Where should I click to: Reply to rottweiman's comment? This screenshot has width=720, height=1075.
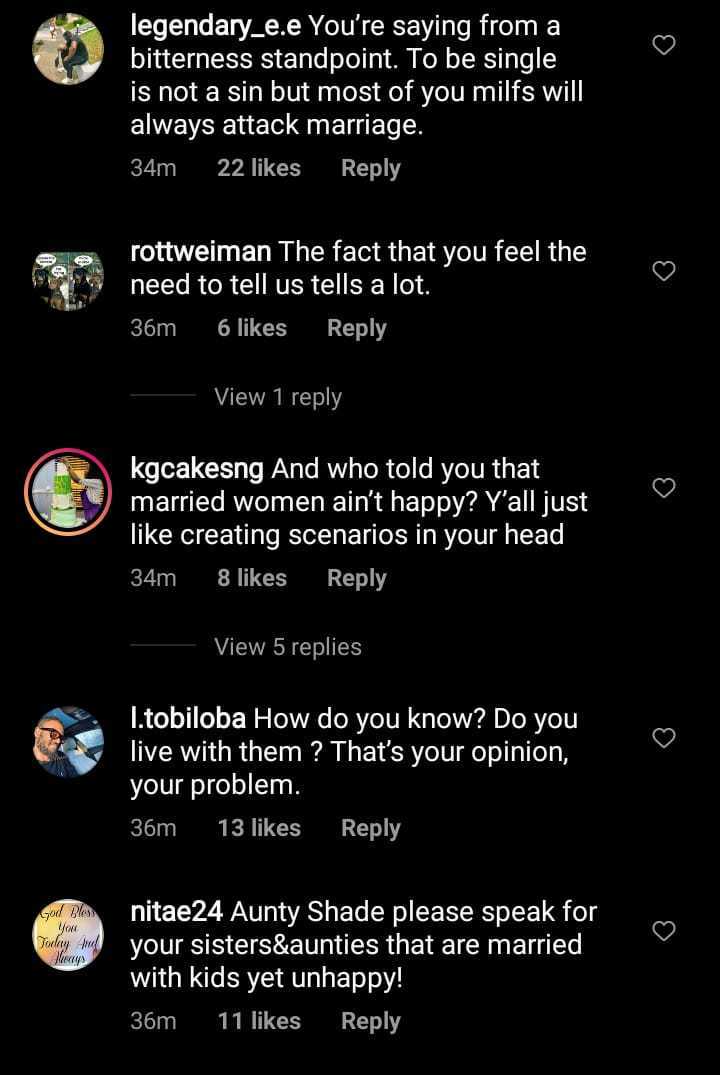click(356, 328)
